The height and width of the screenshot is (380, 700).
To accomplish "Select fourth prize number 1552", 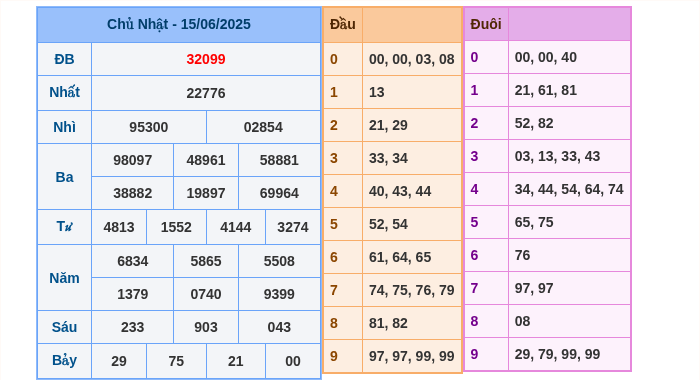I will pos(176,227).
